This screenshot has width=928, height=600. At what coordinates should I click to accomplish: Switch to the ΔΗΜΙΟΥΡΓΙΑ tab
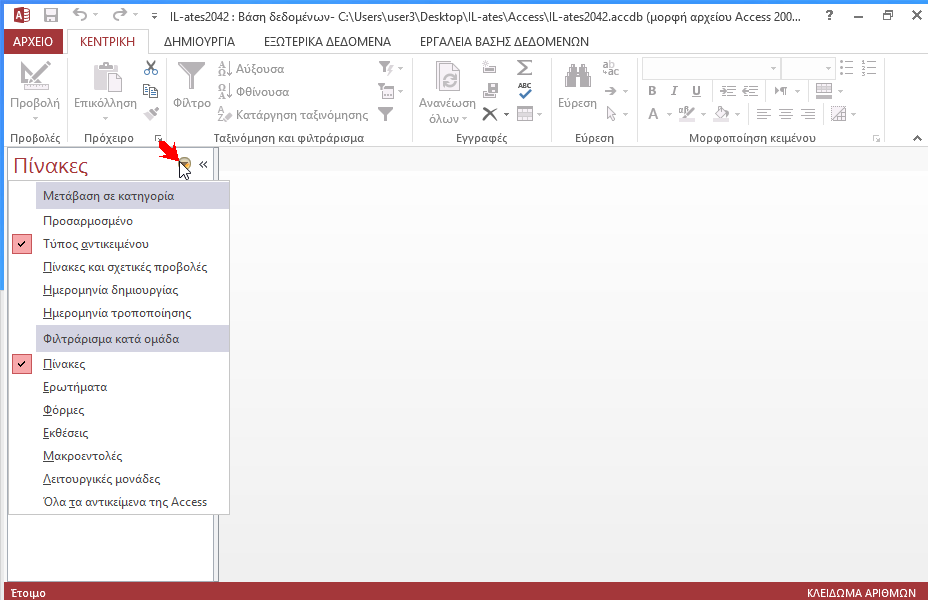pyautogui.click(x=199, y=41)
